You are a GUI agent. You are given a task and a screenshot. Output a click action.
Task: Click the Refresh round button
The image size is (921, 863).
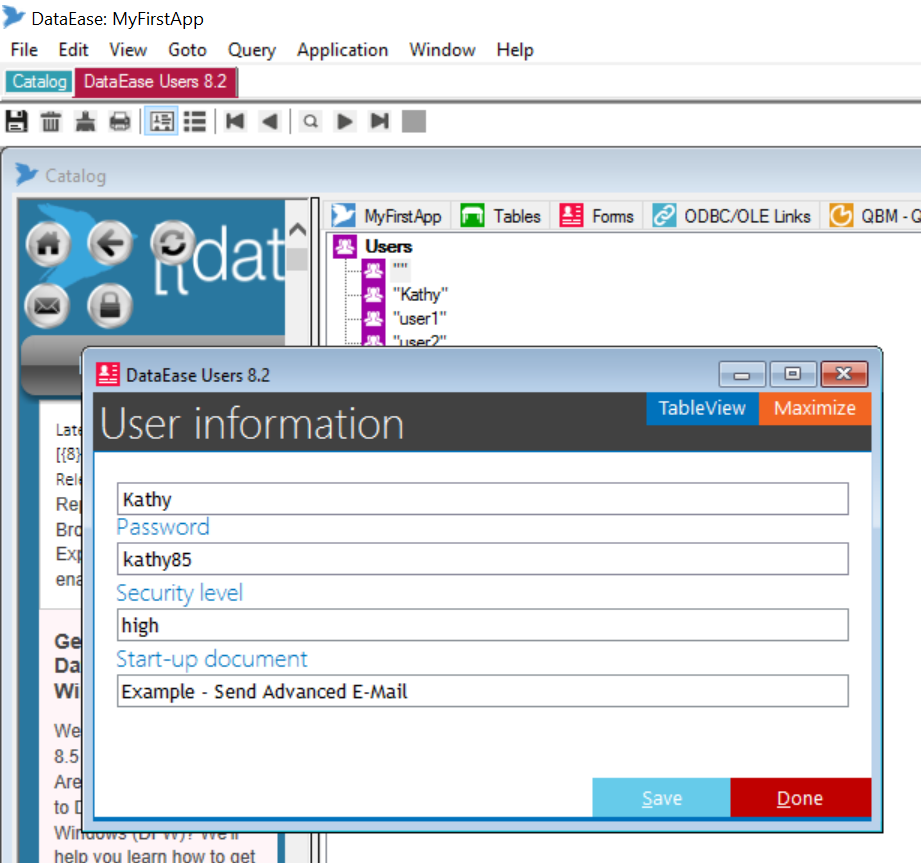click(172, 243)
